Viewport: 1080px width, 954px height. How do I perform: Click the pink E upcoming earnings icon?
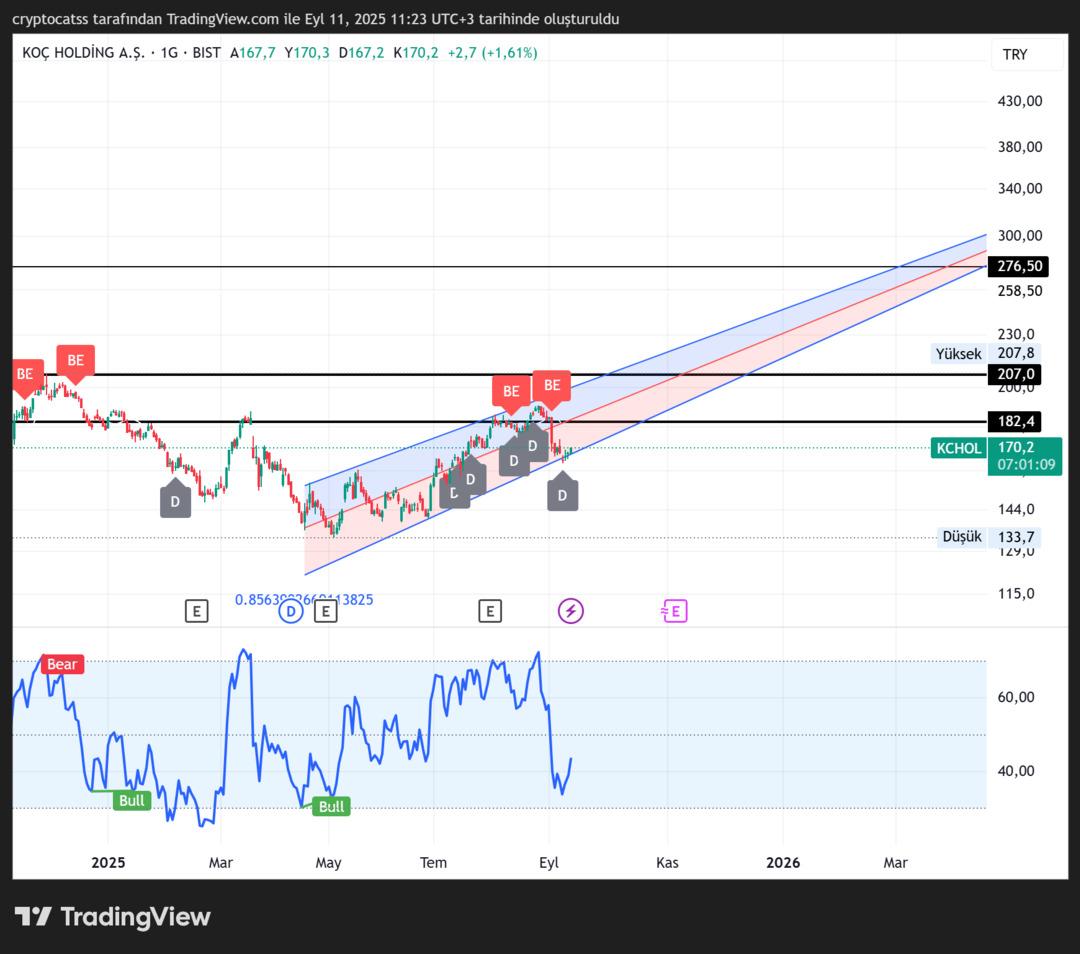pyautogui.click(x=674, y=611)
